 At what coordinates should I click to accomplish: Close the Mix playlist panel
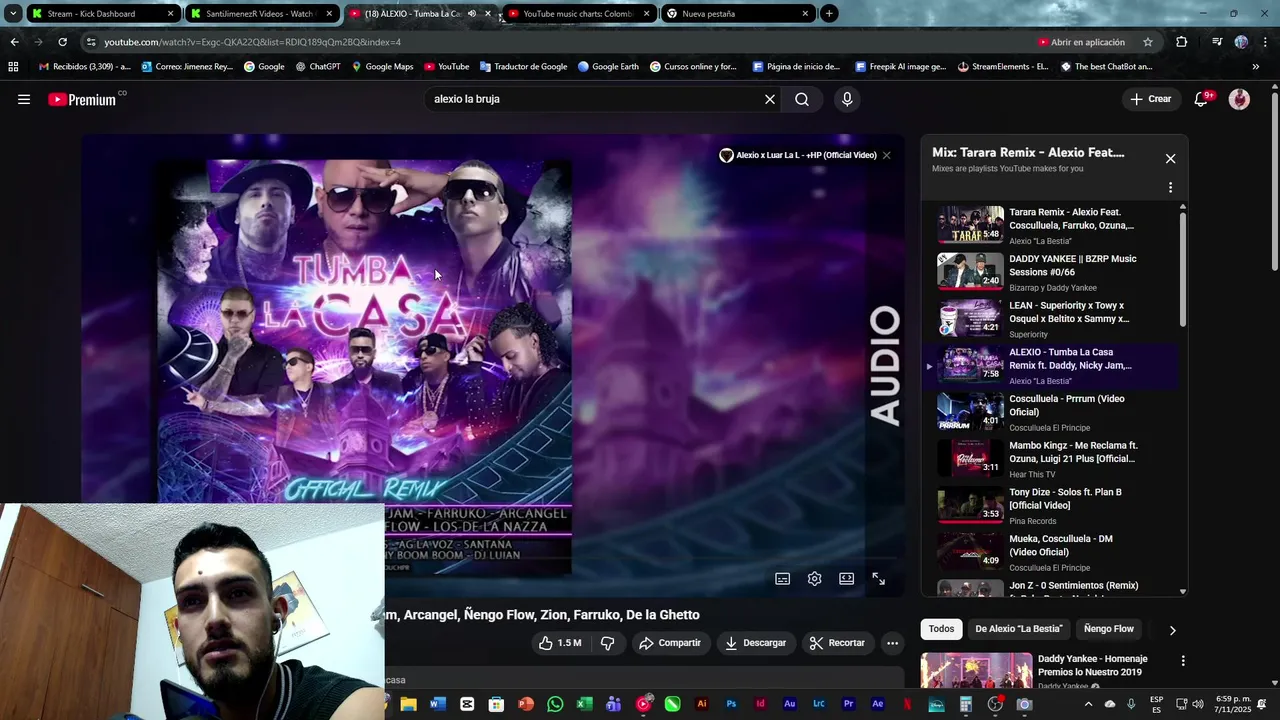point(1170,159)
